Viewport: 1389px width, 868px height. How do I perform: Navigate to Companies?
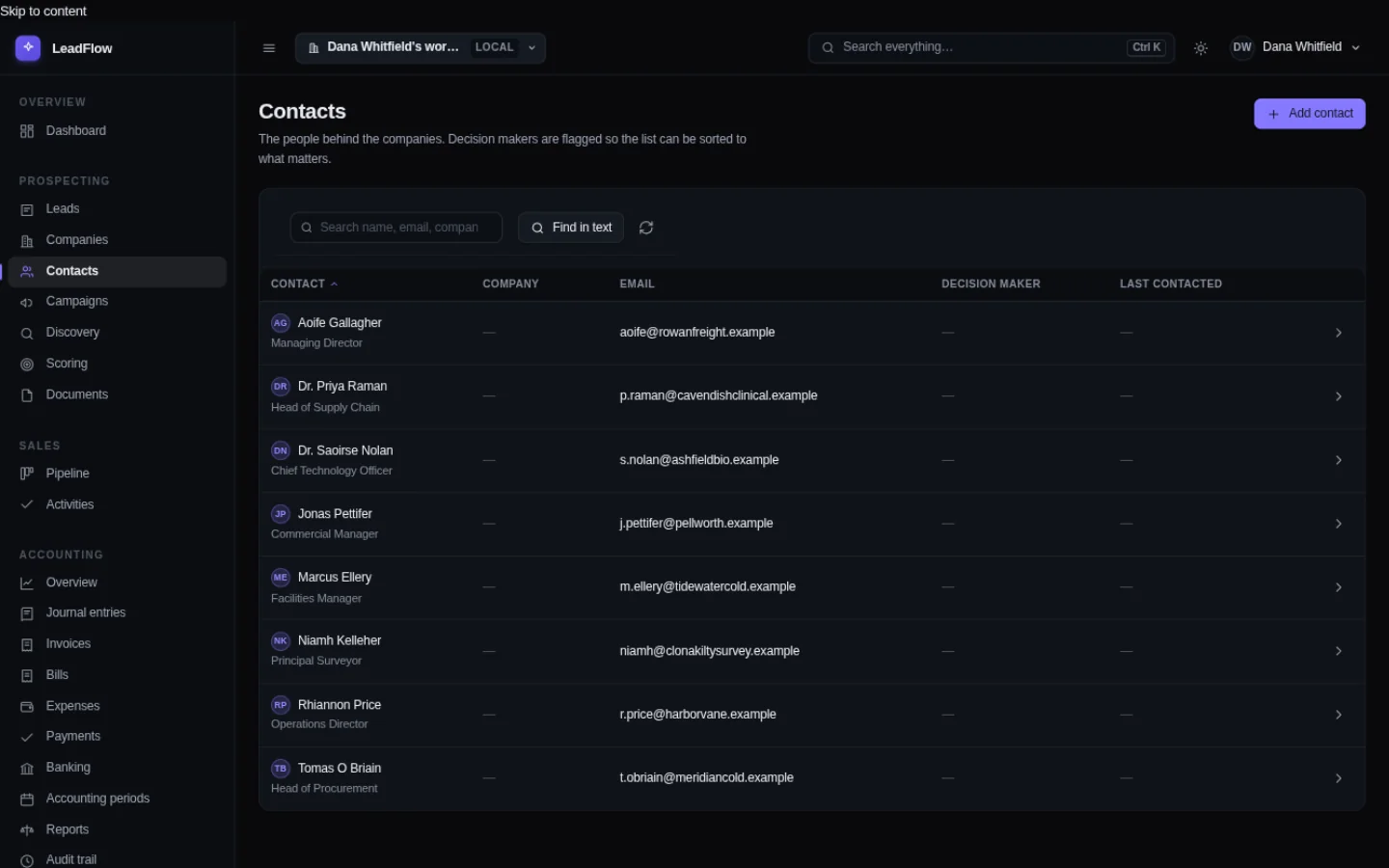pos(118,240)
